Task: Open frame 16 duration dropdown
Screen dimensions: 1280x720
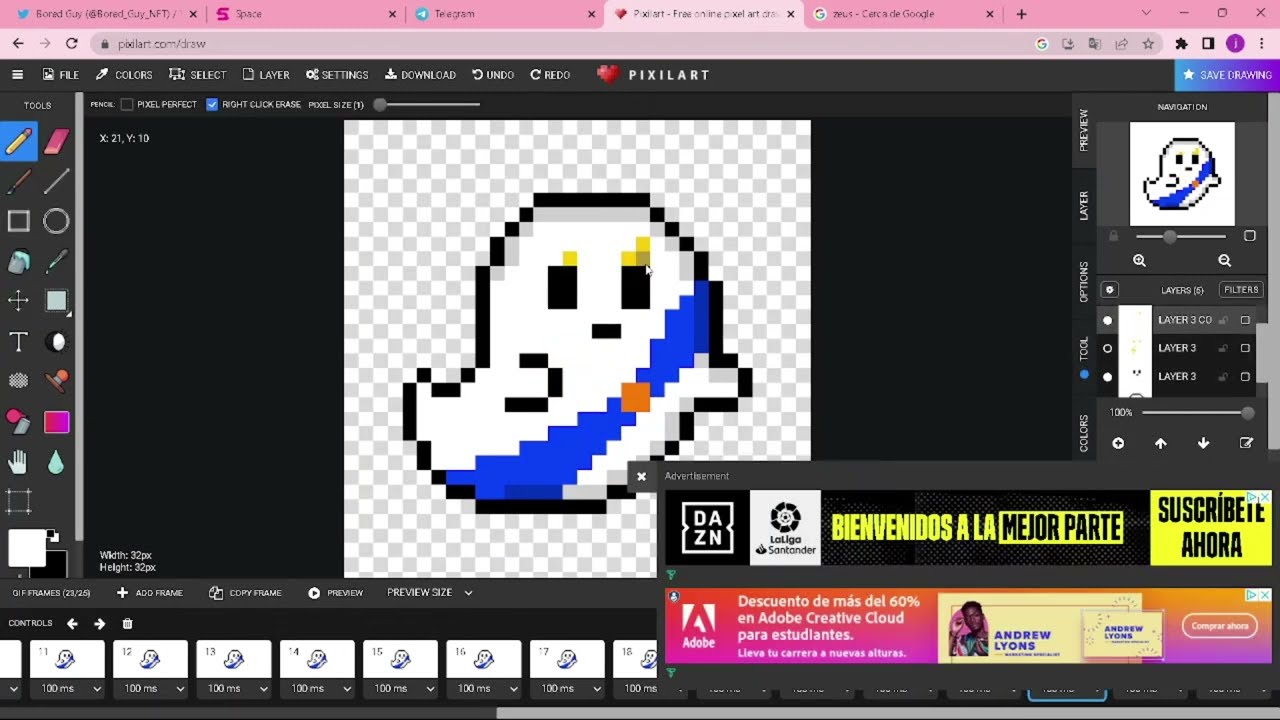Action: [x=484, y=688]
